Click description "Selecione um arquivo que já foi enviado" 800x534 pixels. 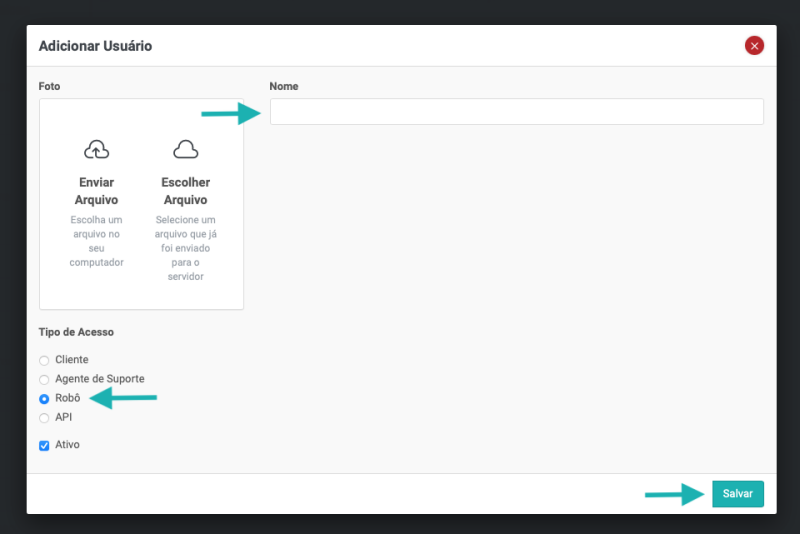(x=185, y=240)
